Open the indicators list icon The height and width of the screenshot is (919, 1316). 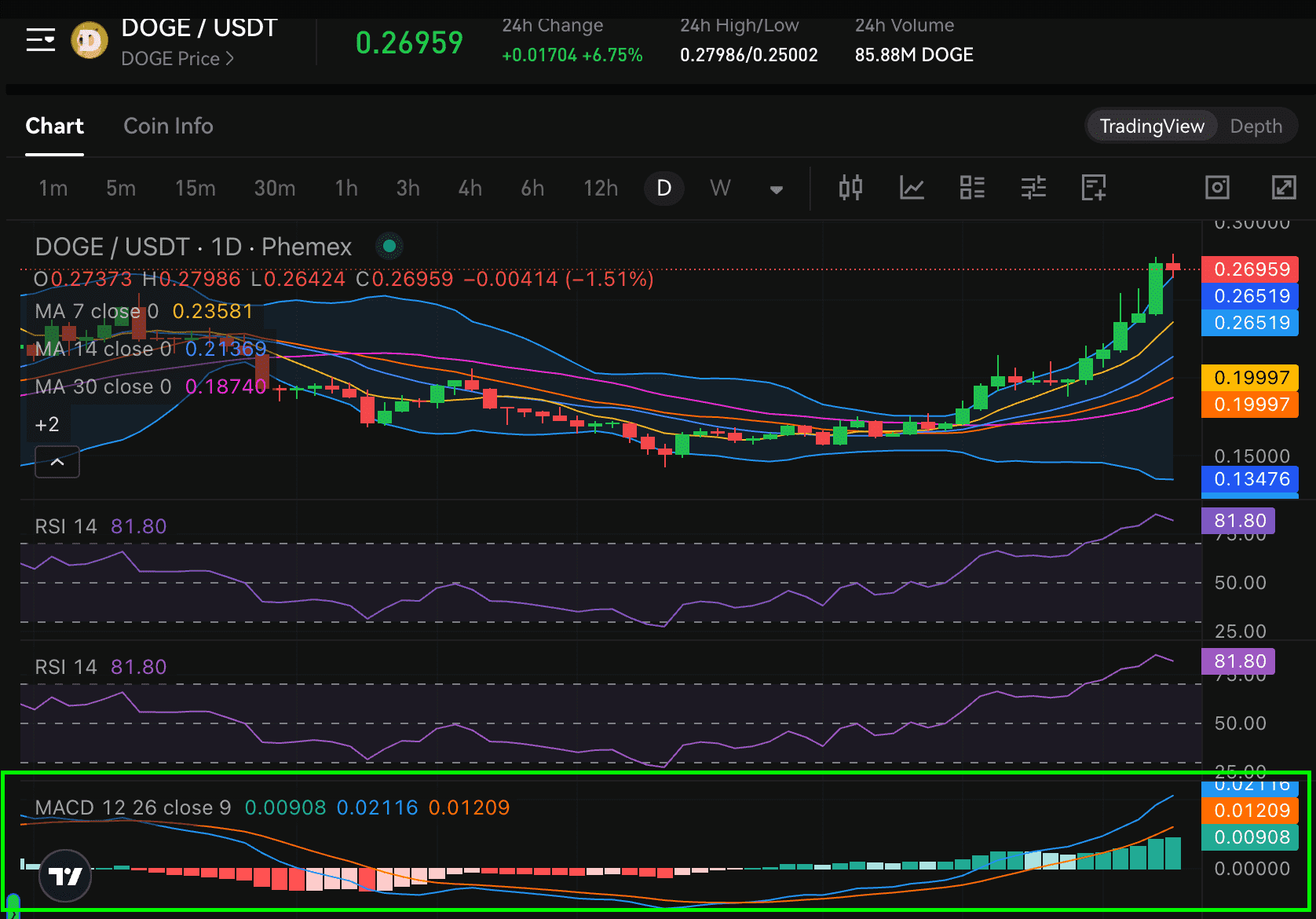tap(972, 188)
